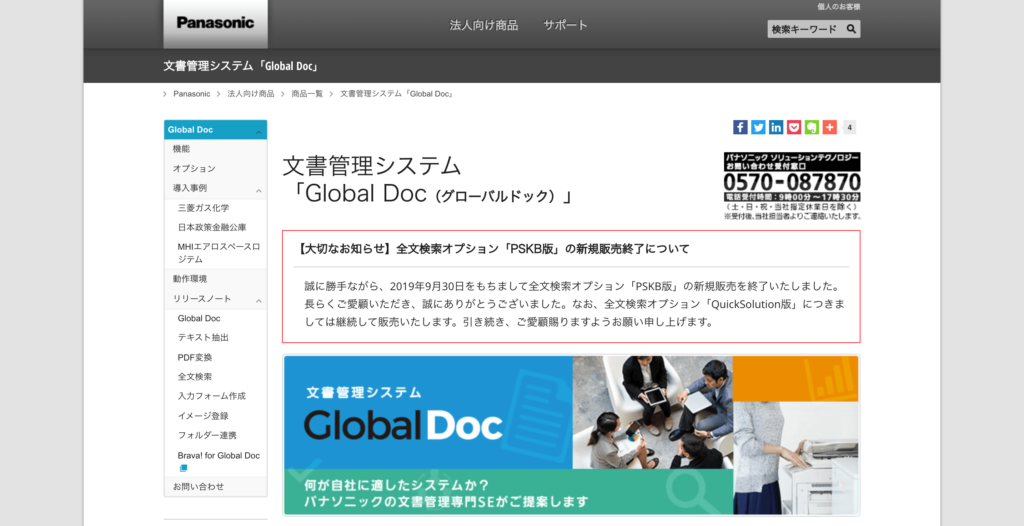
Task: Open テキスト抽出 release notes
Action: [203, 337]
